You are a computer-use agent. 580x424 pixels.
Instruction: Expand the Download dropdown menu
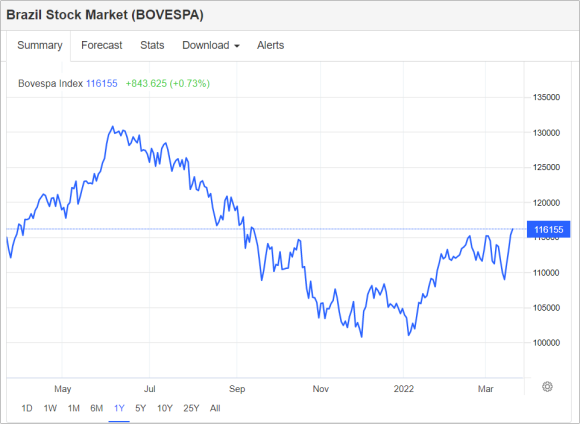211,45
